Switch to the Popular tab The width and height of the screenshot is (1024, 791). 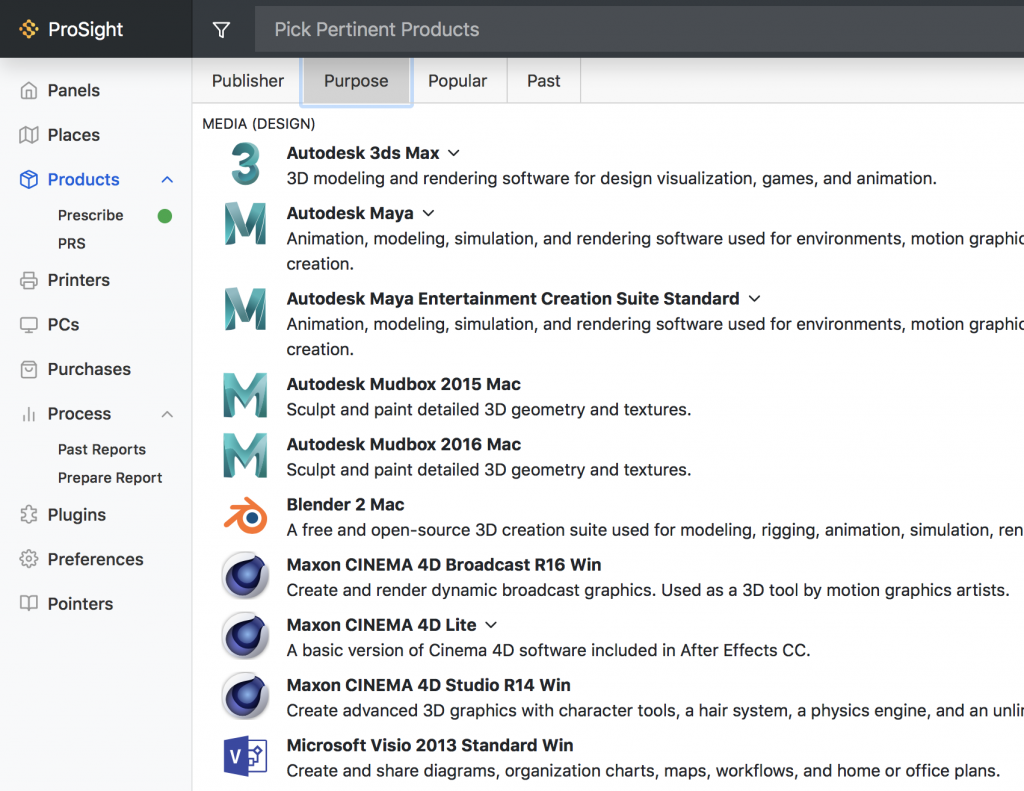pos(458,81)
